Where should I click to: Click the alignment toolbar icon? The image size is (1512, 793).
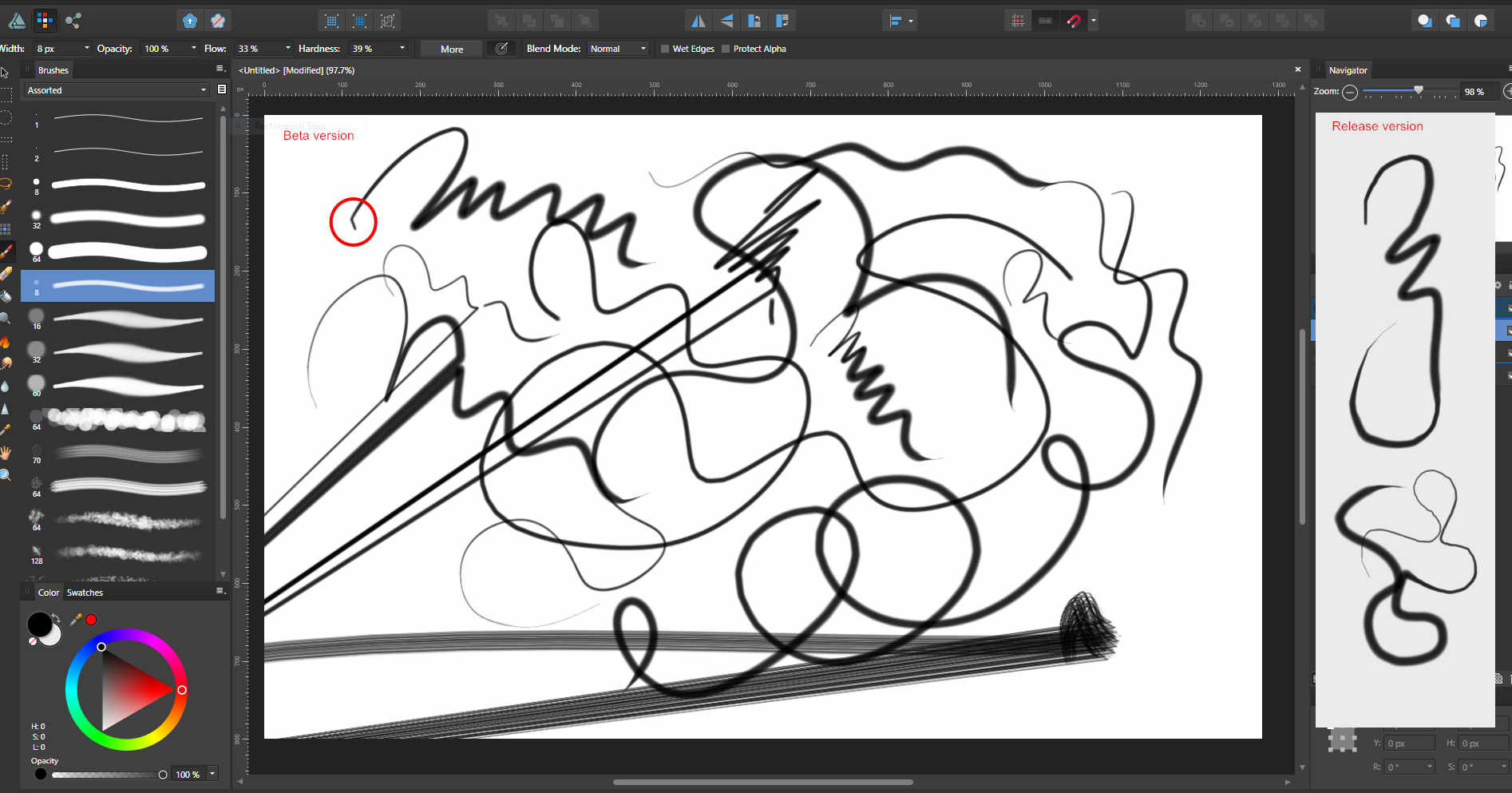coord(896,21)
